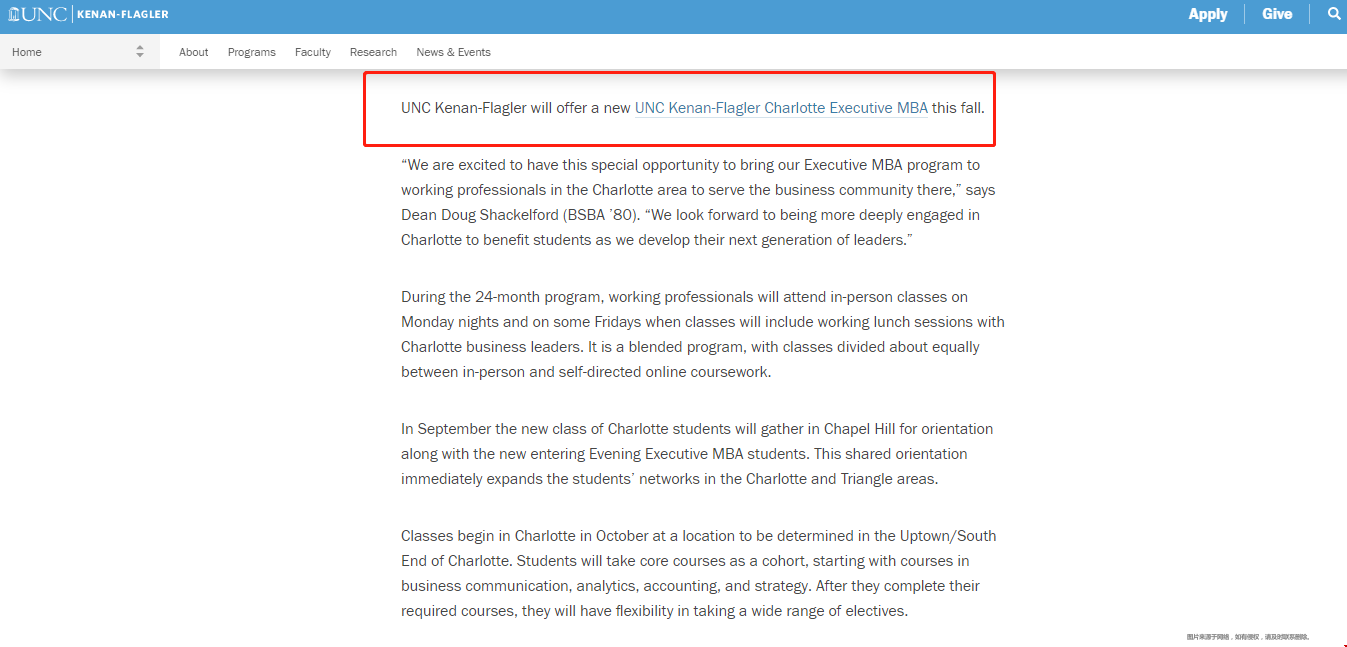Click the paragraph starting 'Classes begin in Charlotte'
The image size is (1347, 647).
click(698, 573)
